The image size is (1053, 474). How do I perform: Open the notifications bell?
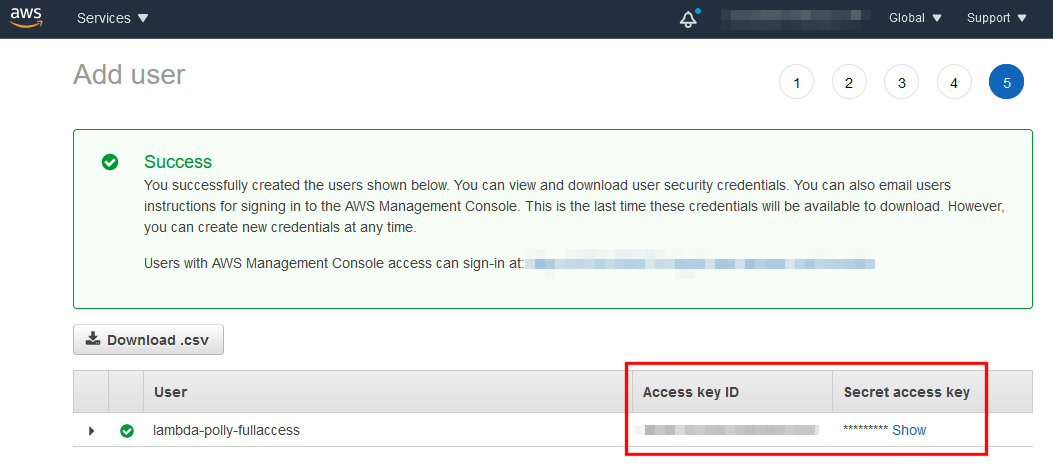coord(688,19)
